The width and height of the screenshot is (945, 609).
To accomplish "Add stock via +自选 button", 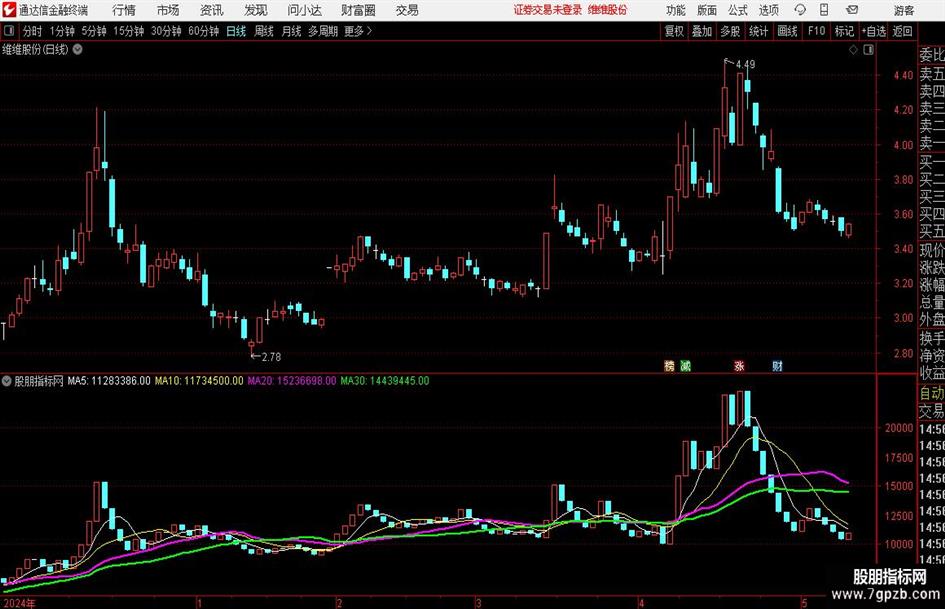I will [873, 31].
